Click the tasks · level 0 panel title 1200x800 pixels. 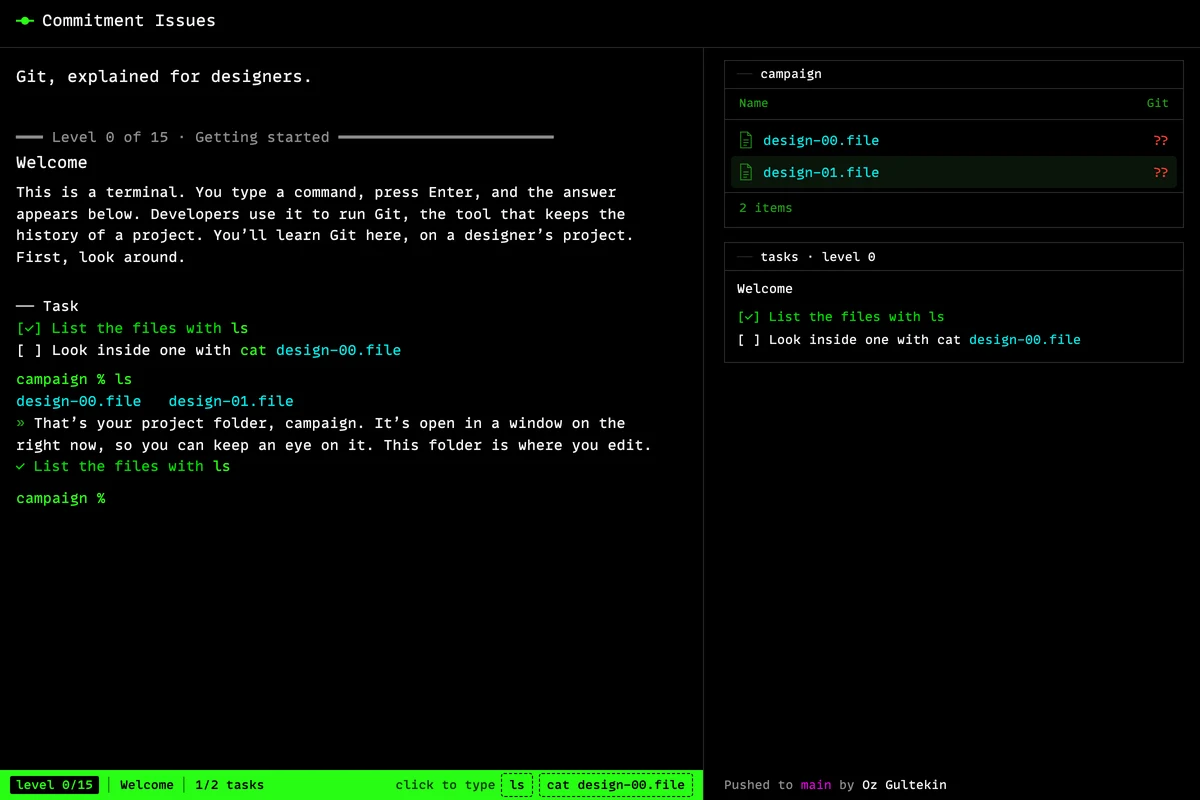pyautogui.click(x=818, y=257)
